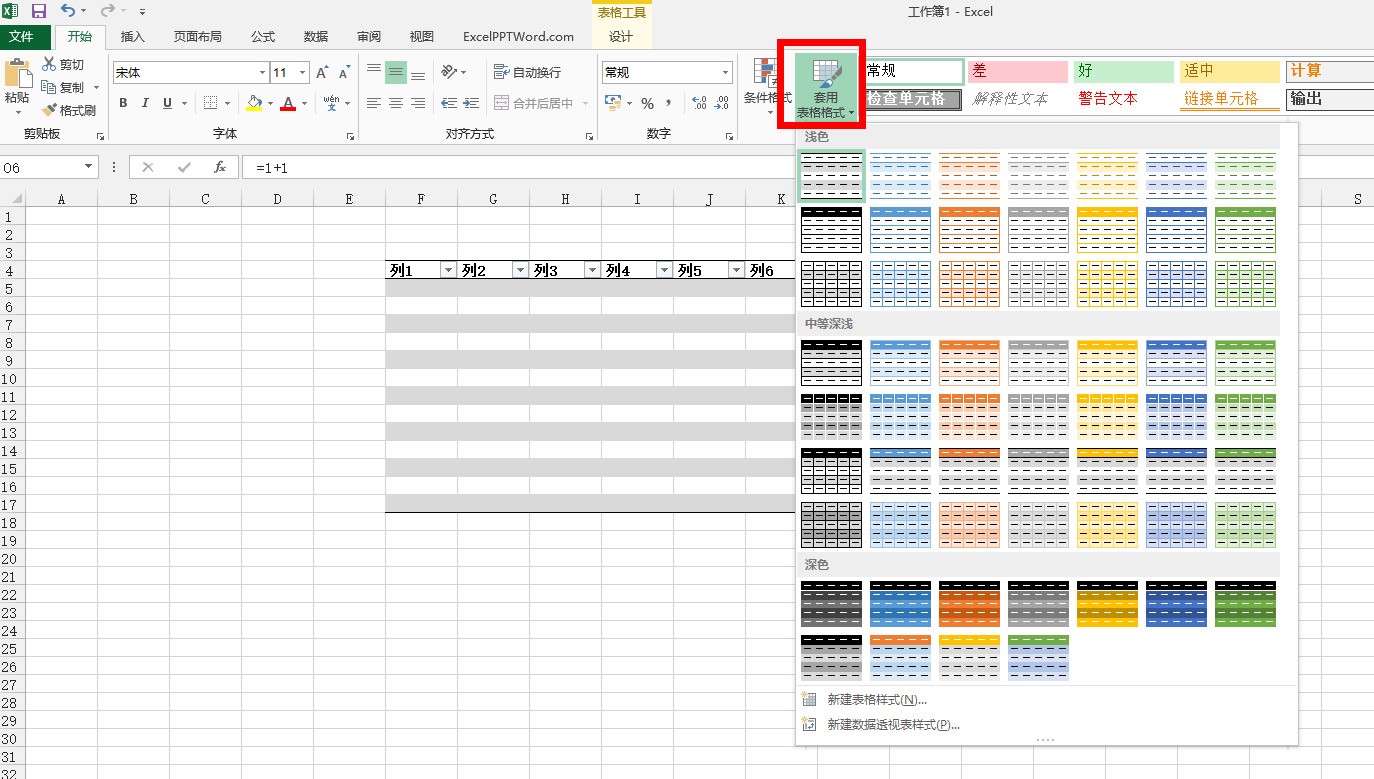
Task: Toggle underline formatting
Action: click(167, 103)
